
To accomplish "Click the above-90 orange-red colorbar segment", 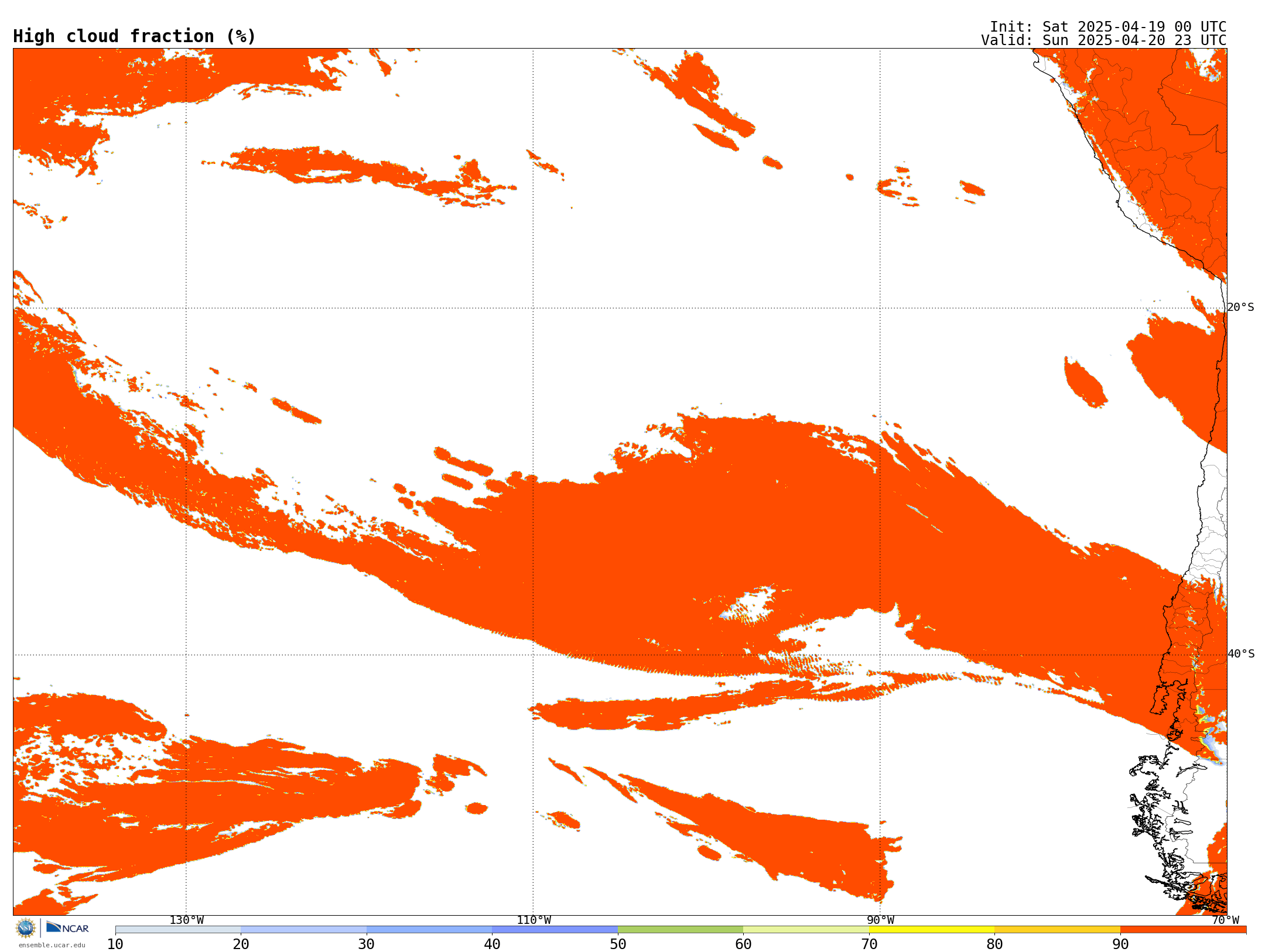I will pyautogui.click(x=1183, y=930).
